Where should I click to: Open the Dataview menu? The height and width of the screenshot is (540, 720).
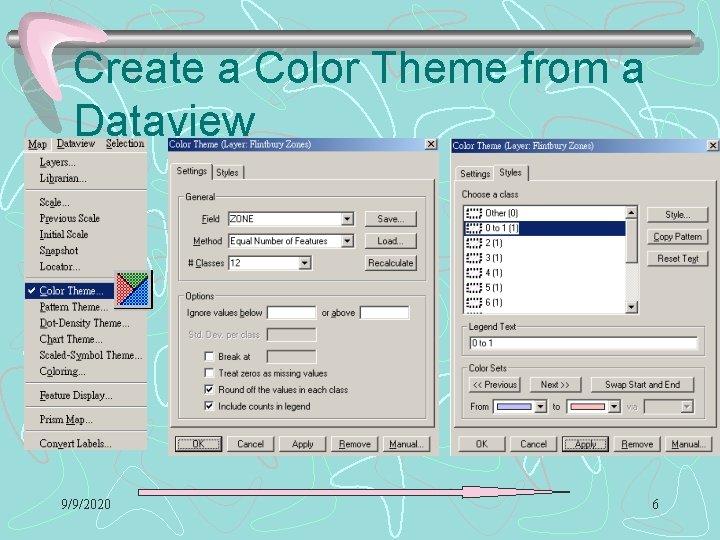pyautogui.click(x=76, y=144)
